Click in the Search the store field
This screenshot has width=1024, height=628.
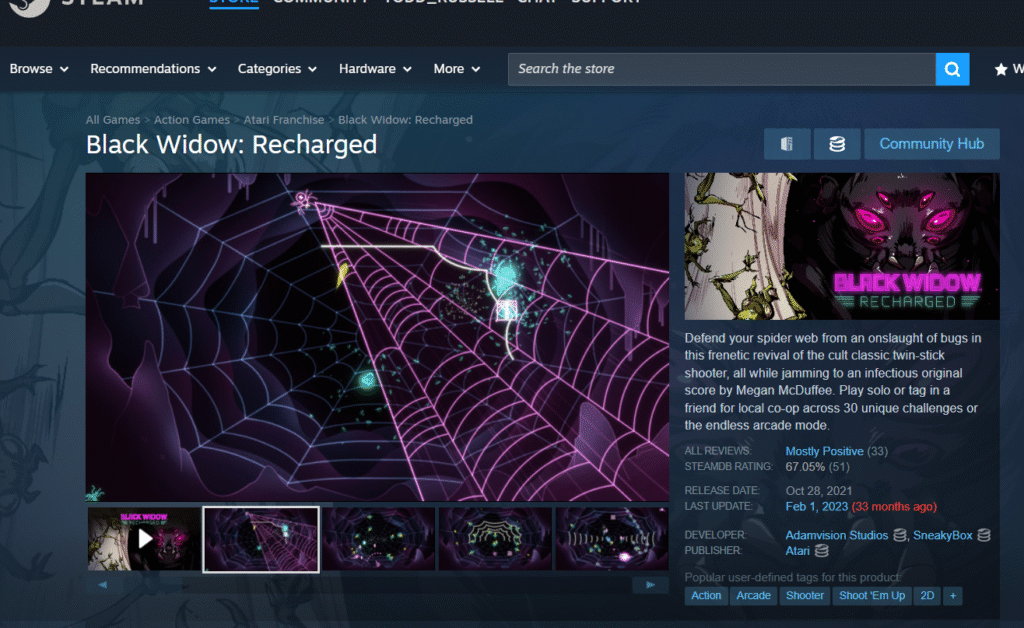tap(720, 69)
